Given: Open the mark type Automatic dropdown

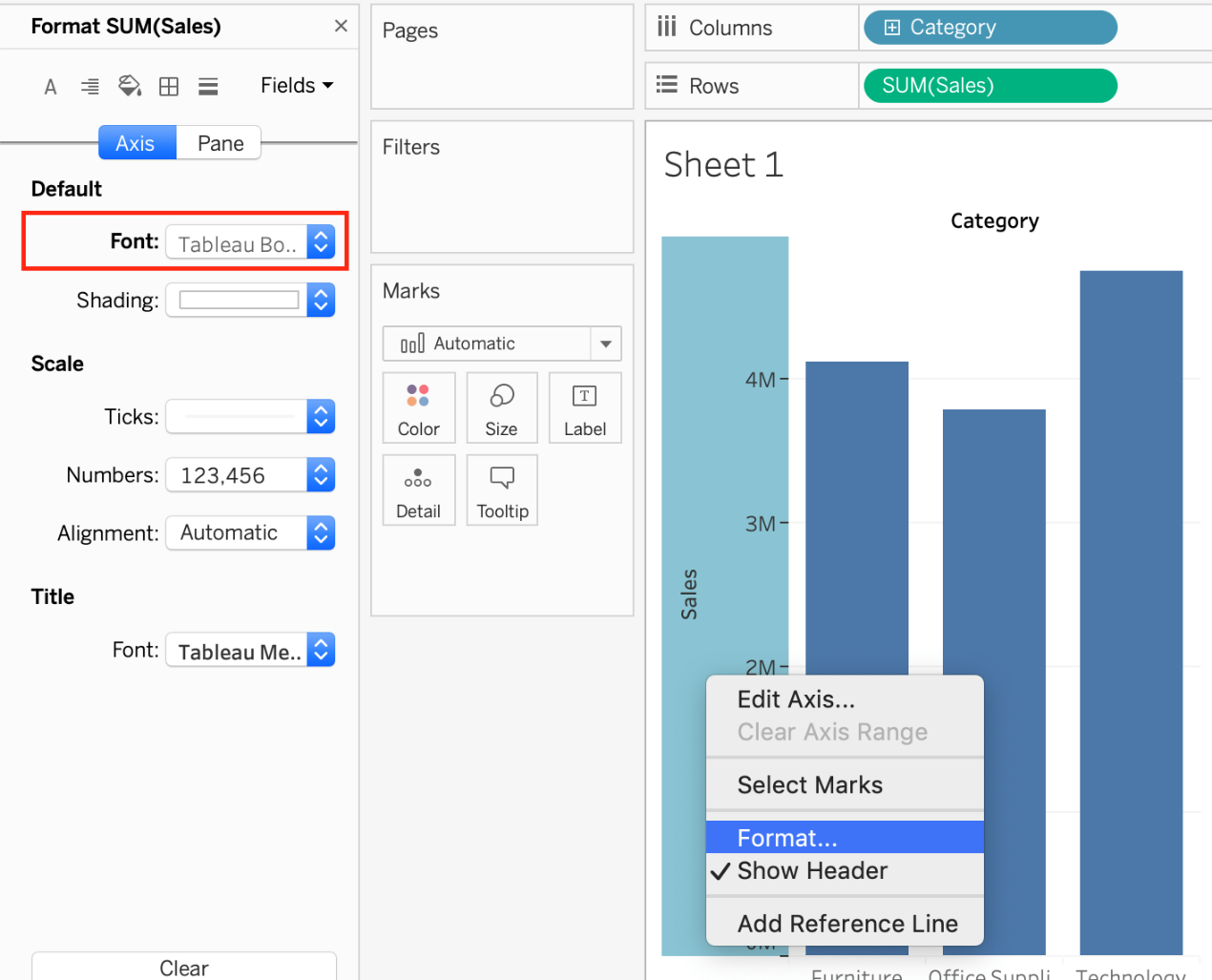Looking at the screenshot, I should (x=502, y=344).
